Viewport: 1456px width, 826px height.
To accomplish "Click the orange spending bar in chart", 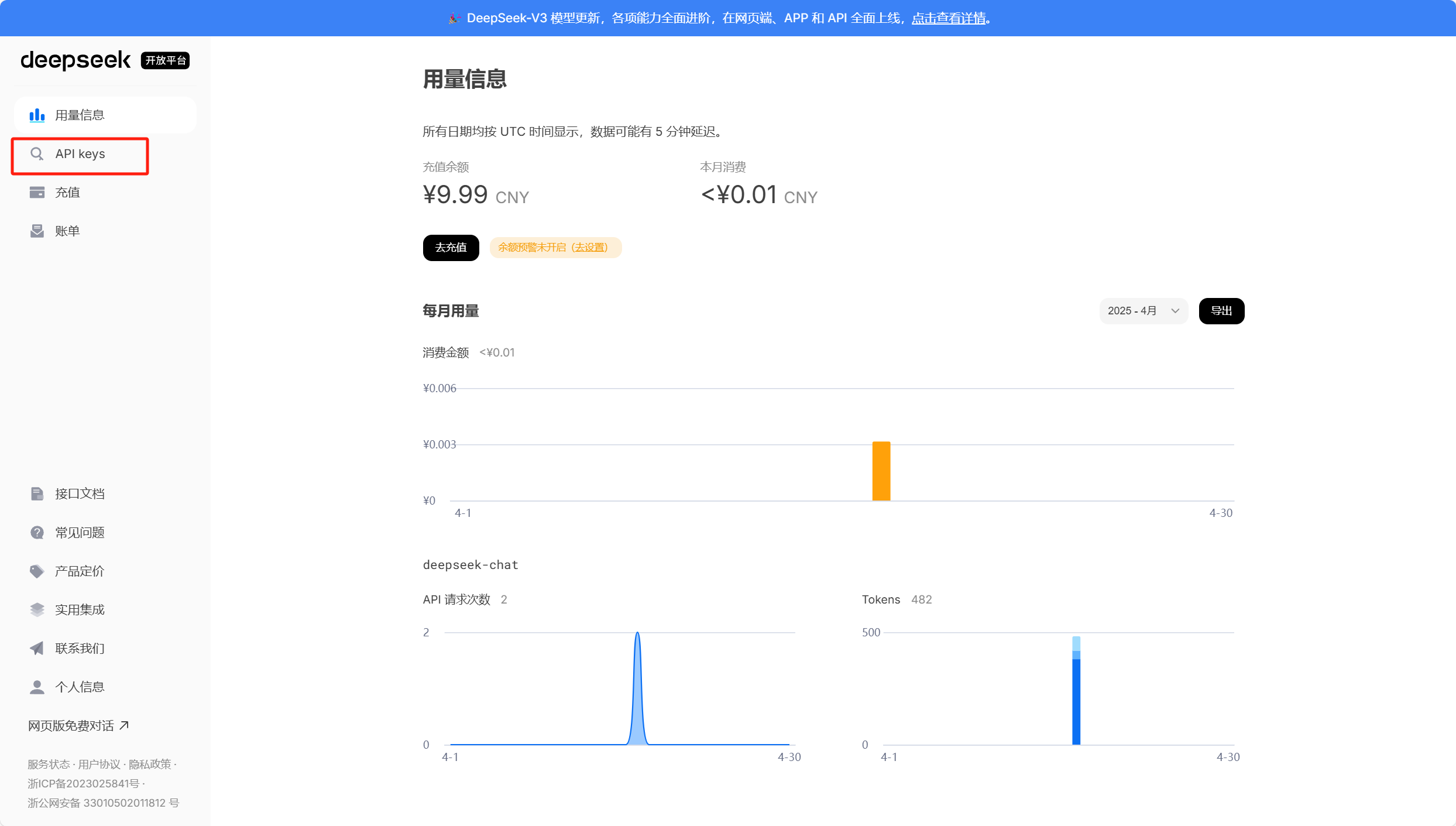I will (x=881, y=471).
